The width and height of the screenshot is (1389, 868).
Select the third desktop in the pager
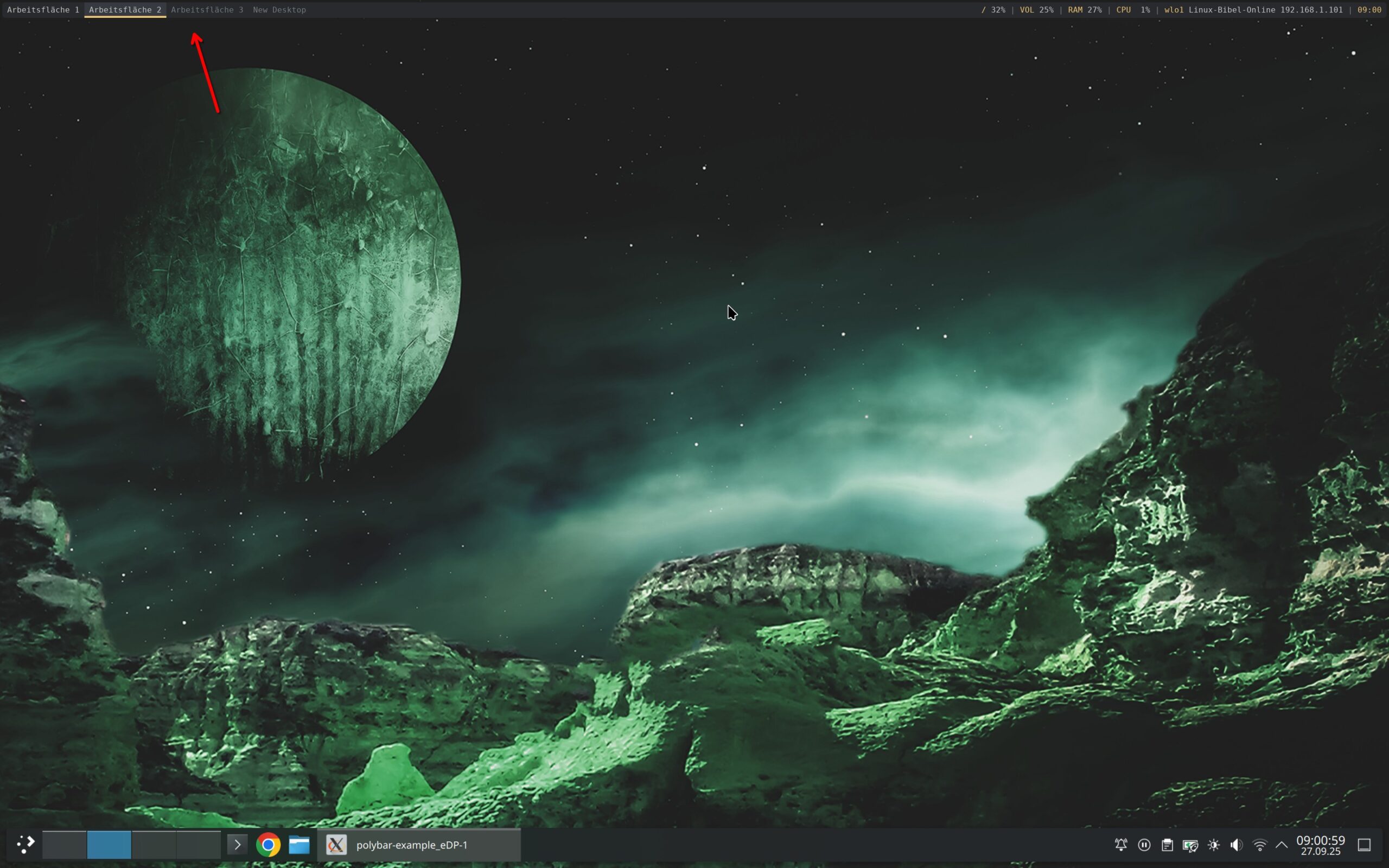click(154, 845)
